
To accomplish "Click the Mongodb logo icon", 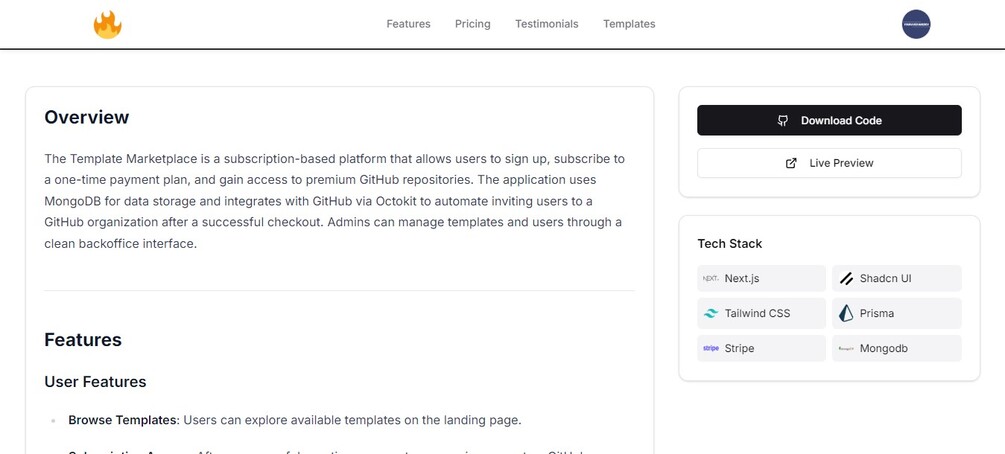I will [x=846, y=349].
